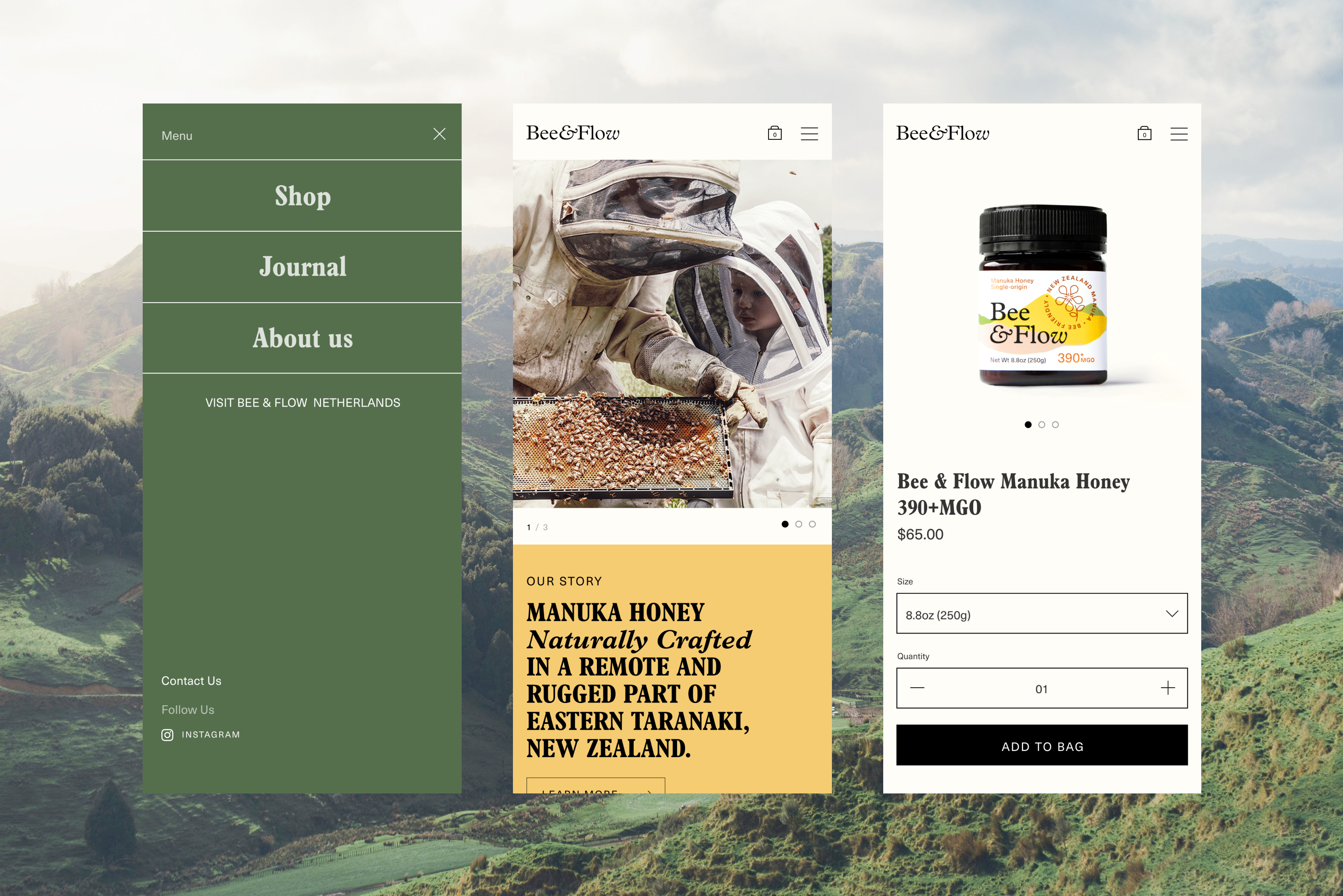Expand product image carousel navigation

coord(1042,424)
